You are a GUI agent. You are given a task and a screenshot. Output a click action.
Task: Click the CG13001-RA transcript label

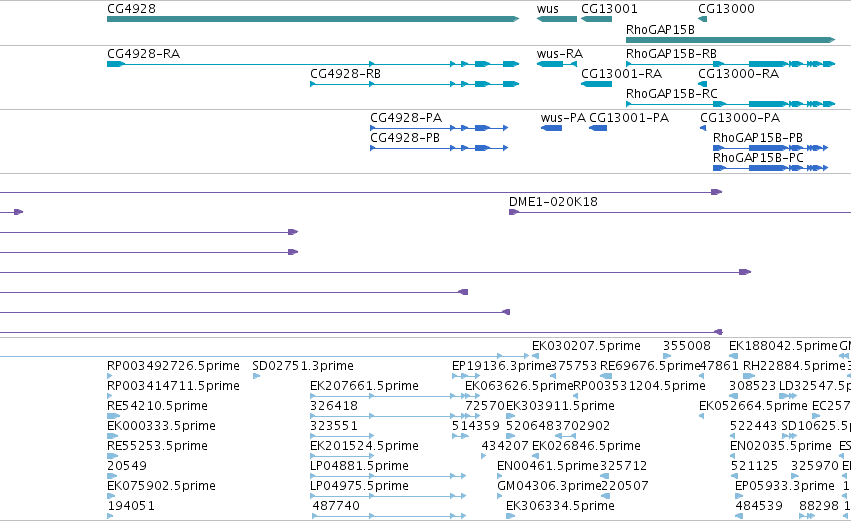(x=621, y=74)
